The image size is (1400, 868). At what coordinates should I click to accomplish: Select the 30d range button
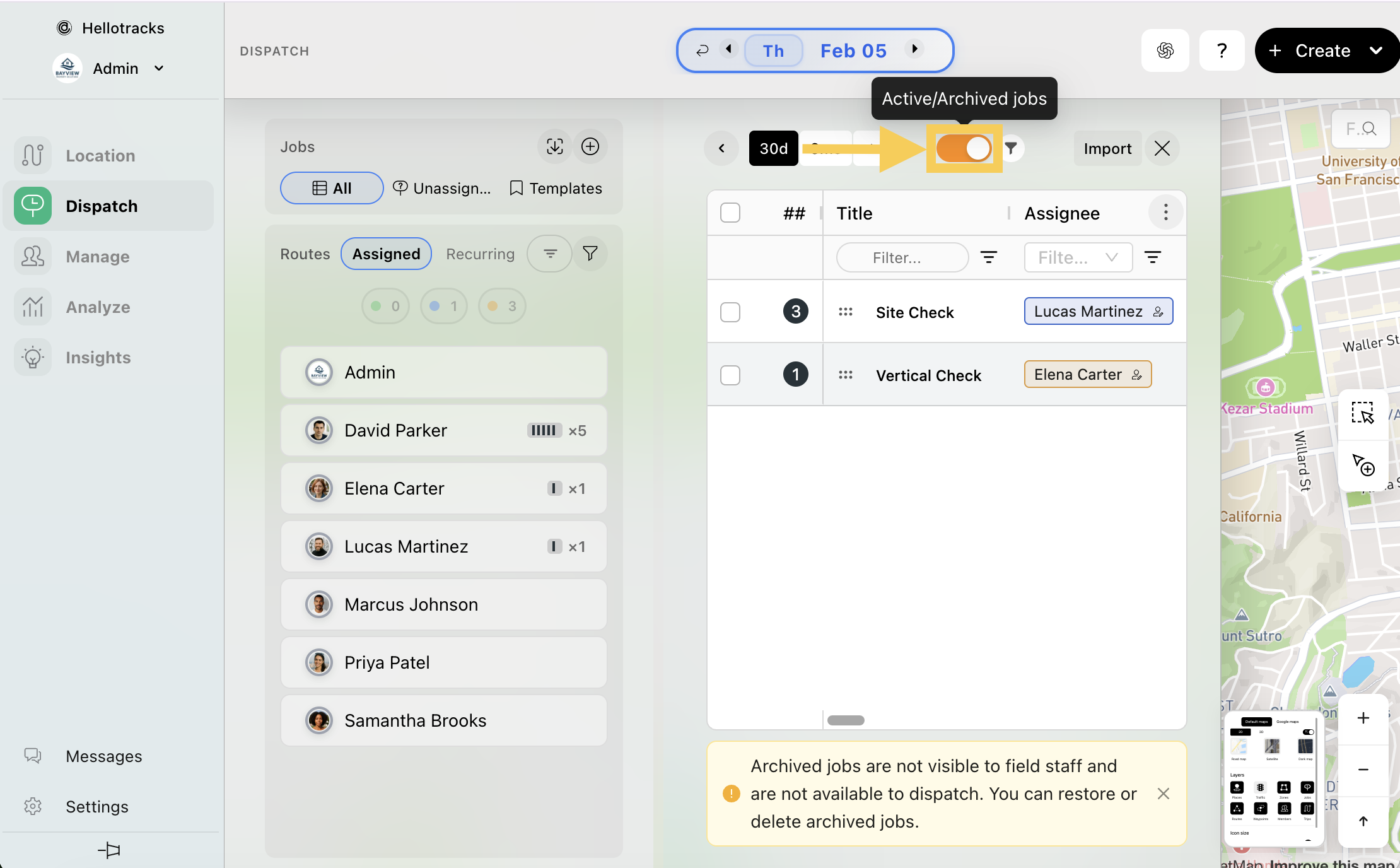(x=773, y=148)
